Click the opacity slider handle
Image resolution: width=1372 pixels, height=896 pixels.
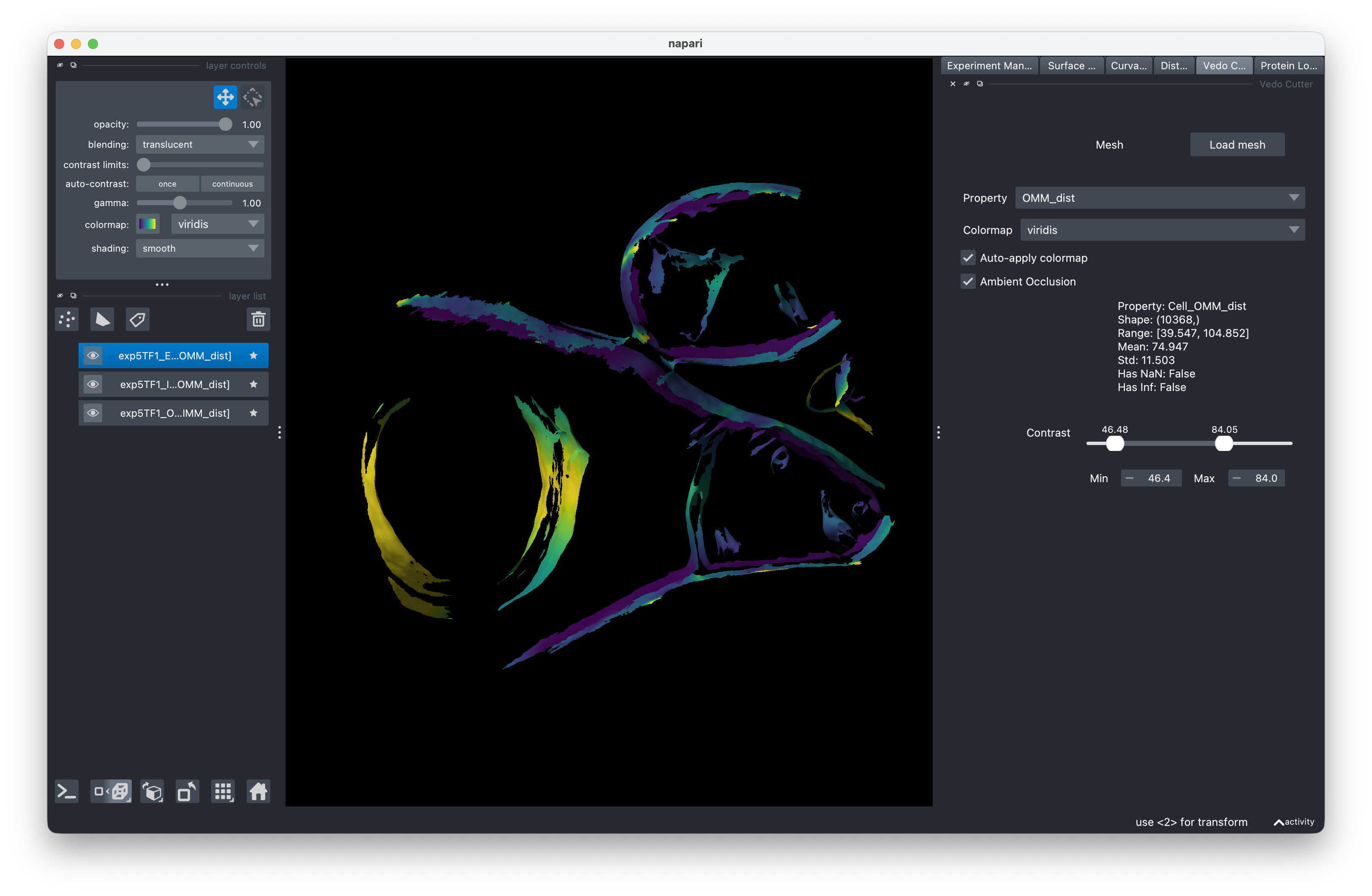coord(226,124)
